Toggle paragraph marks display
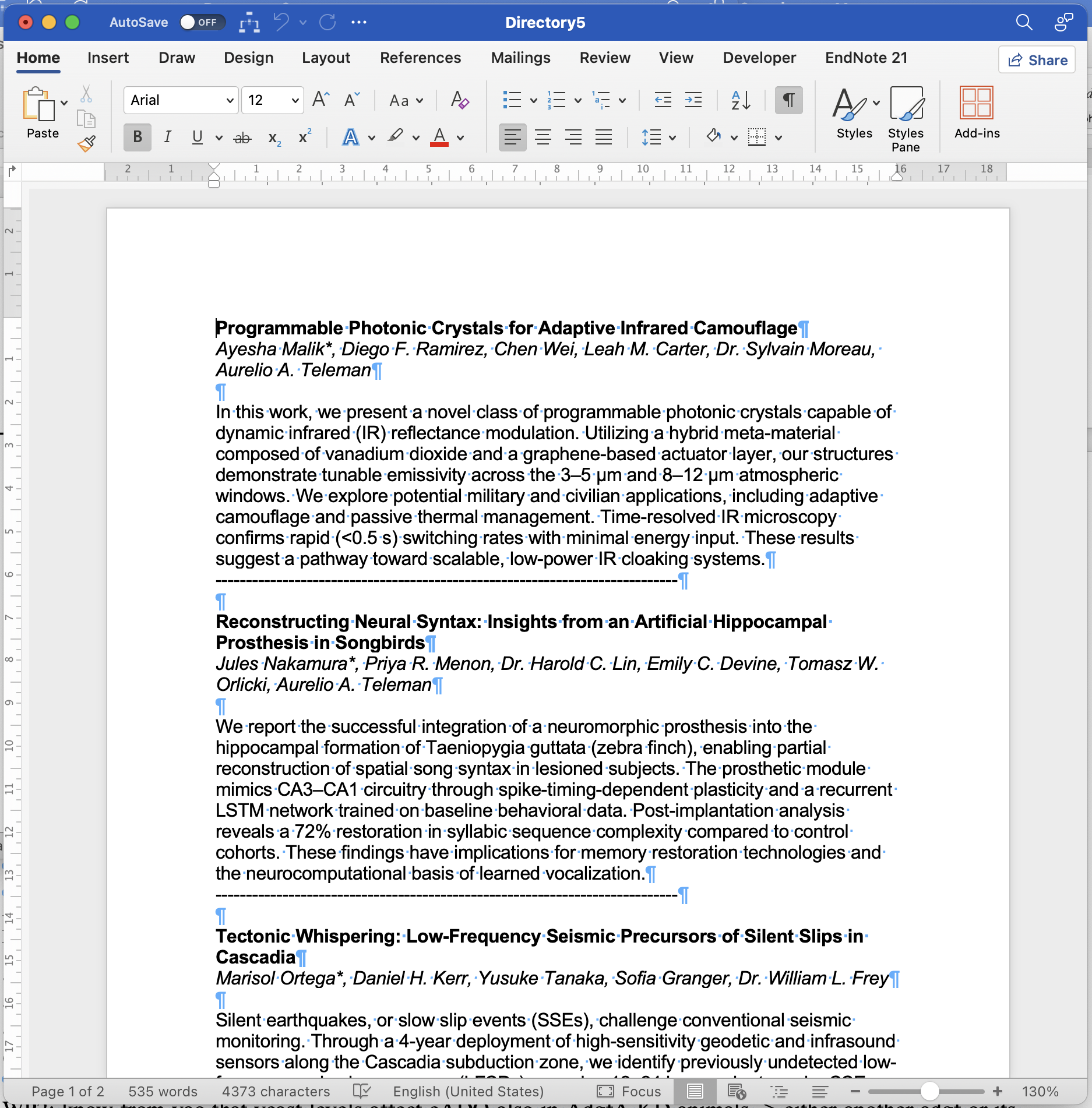The image size is (1092, 1108). 788,100
